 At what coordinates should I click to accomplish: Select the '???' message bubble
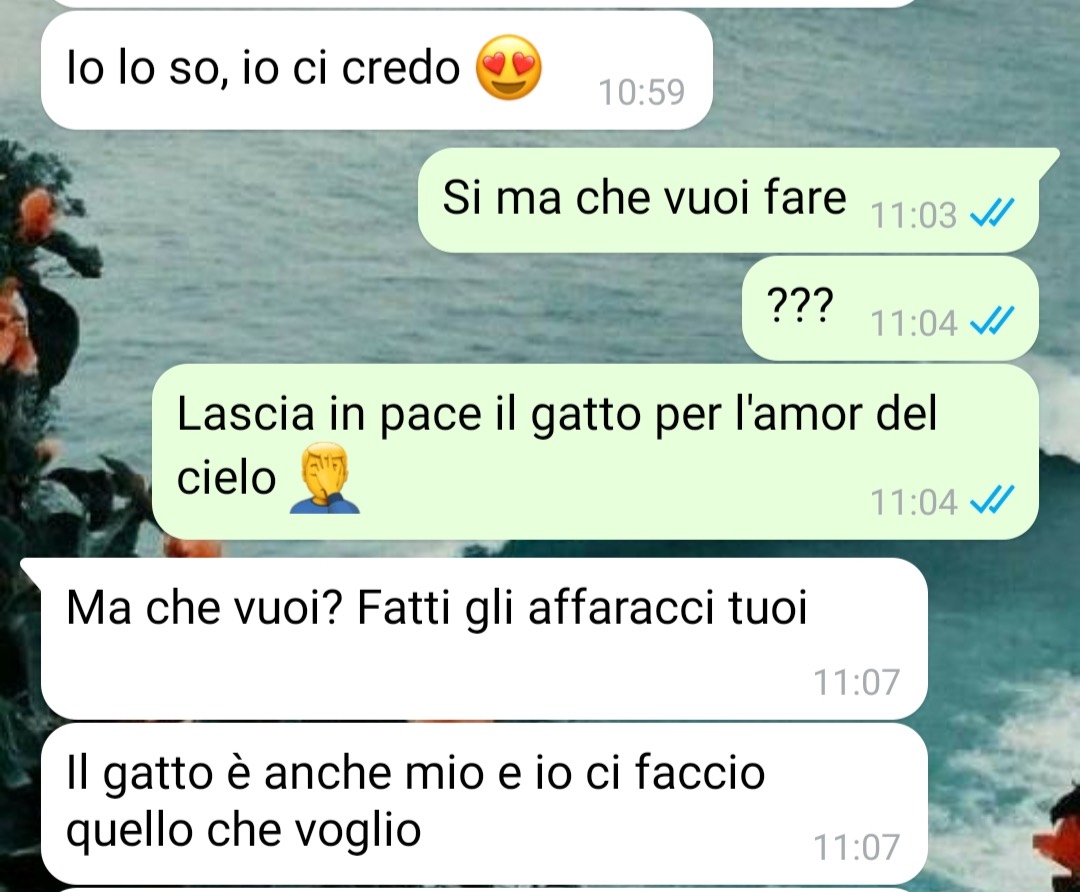[891, 309]
